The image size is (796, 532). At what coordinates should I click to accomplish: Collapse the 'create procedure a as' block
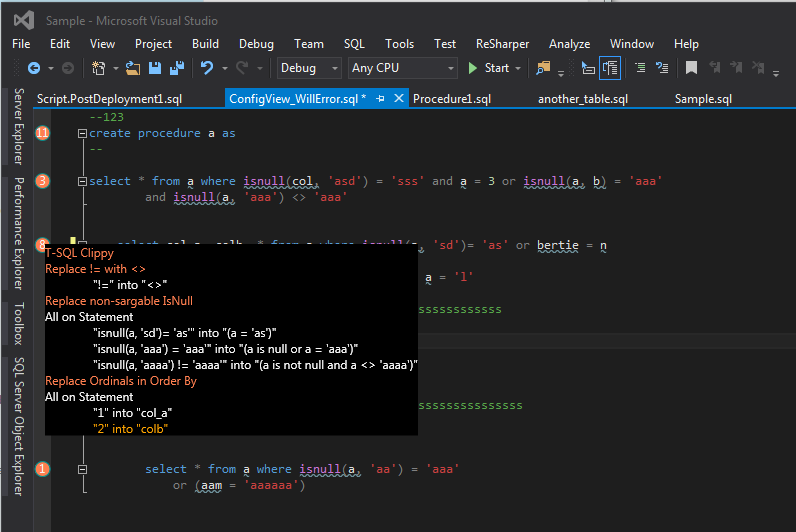[x=82, y=133]
